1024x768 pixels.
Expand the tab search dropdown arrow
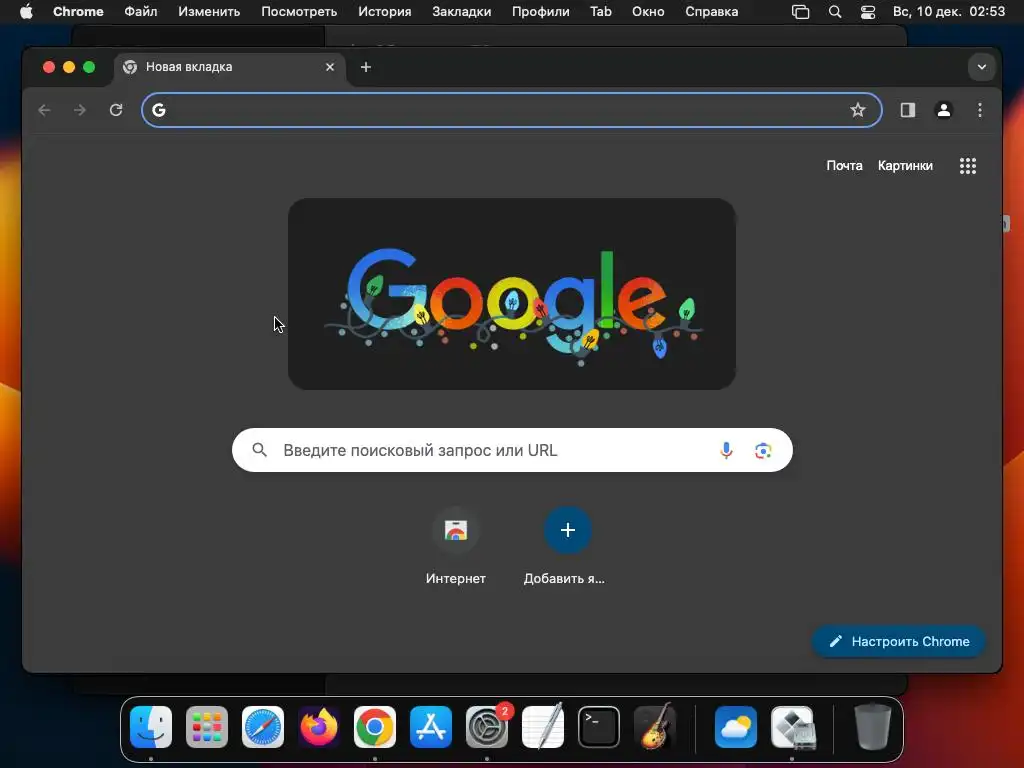[x=982, y=67]
